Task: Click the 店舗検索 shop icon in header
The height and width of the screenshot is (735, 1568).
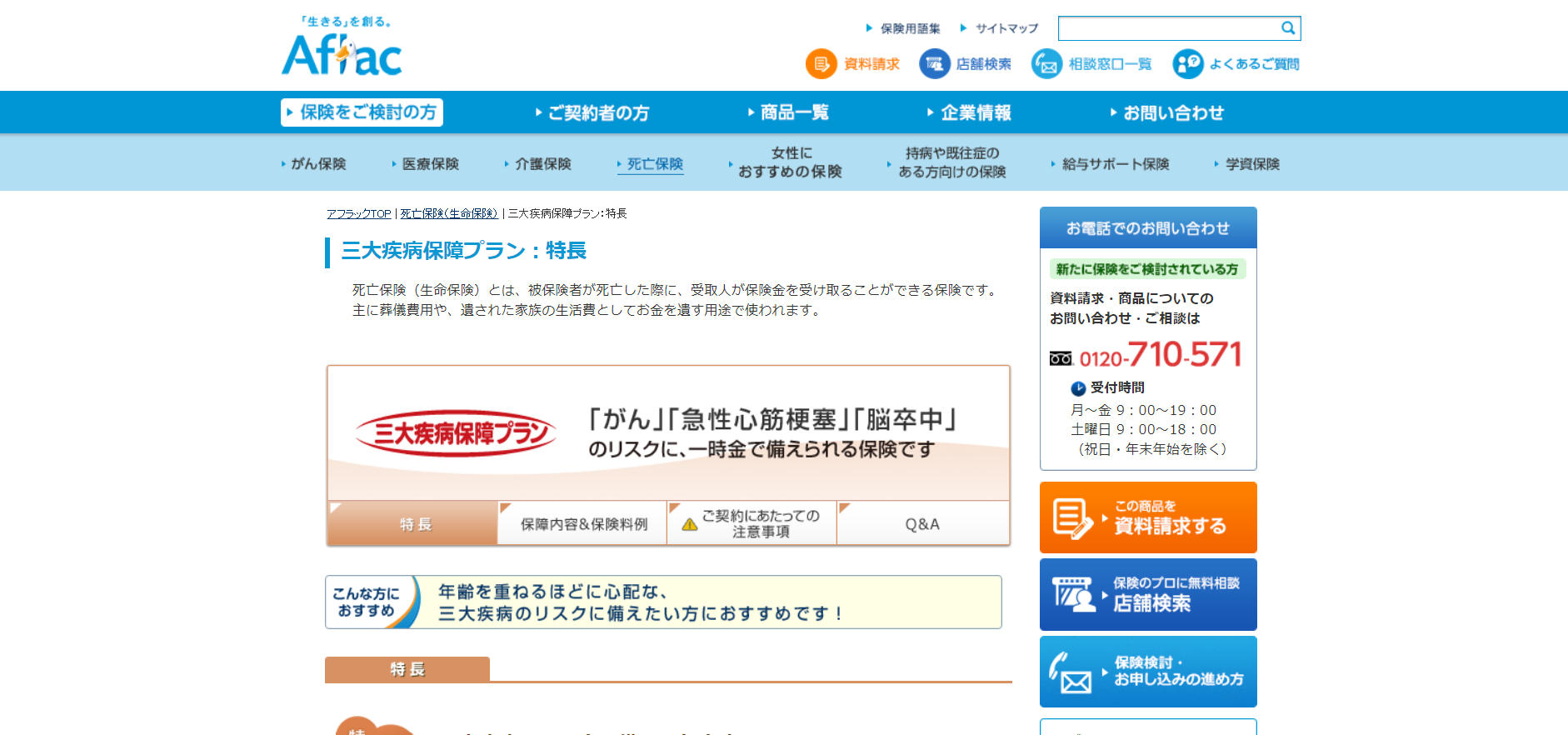Action: click(934, 64)
